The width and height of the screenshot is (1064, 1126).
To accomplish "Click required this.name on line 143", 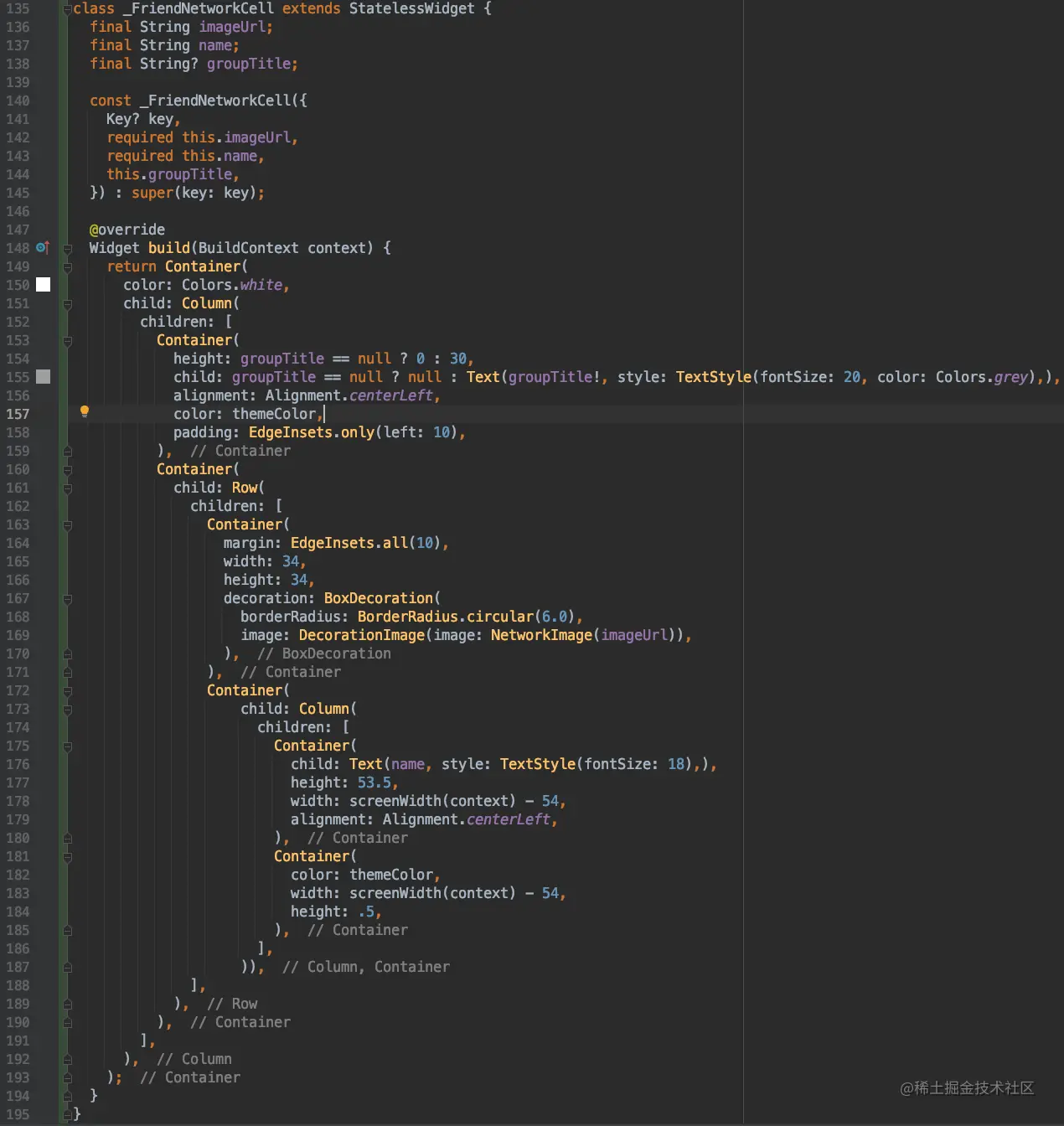I will coord(182,156).
